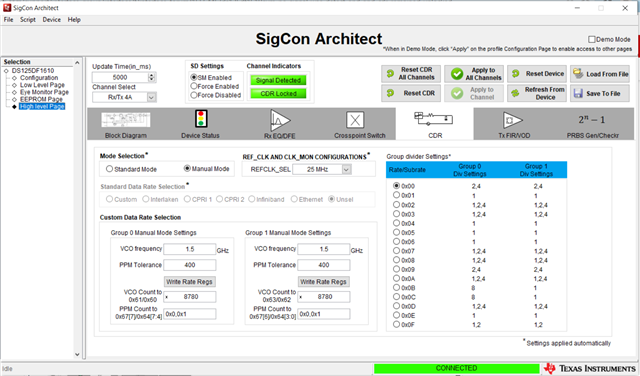Click the Load From File button
This screenshot has width=640, height=376.
[x=600, y=74]
